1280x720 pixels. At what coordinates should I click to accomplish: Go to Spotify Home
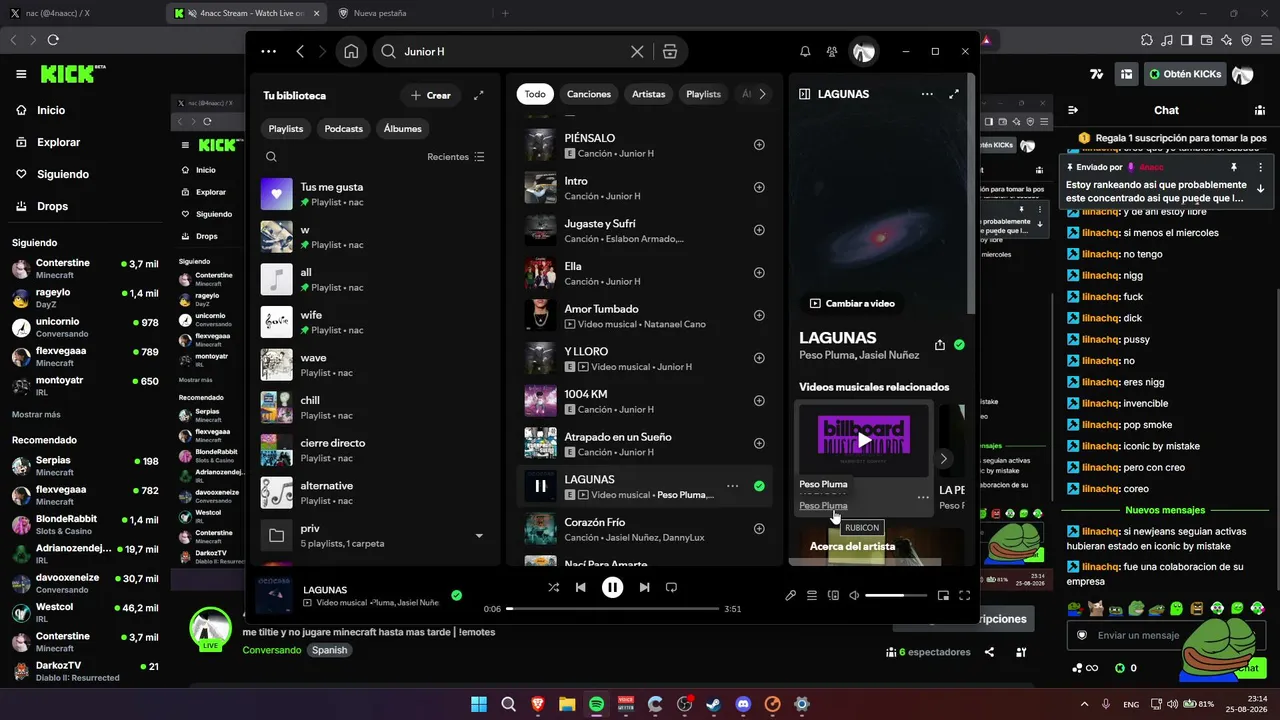pos(351,52)
